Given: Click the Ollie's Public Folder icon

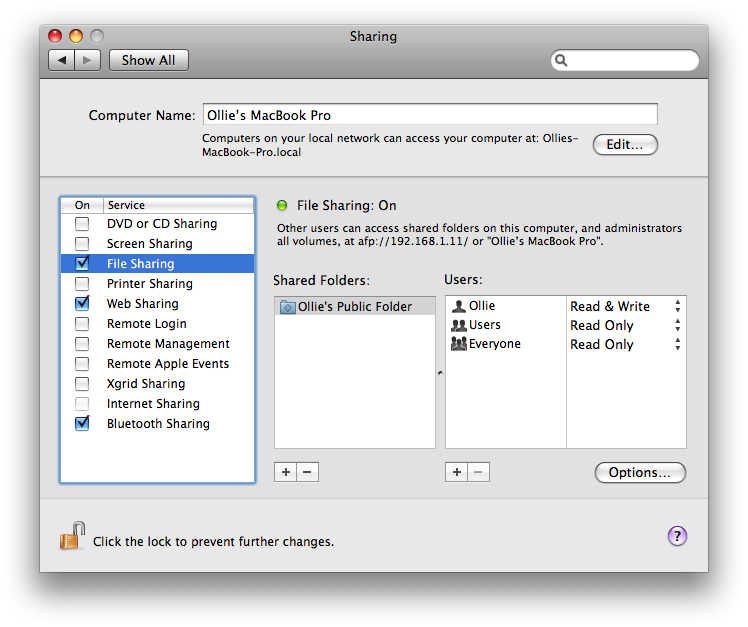Looking at the screenshot, I should coord(288,307).
